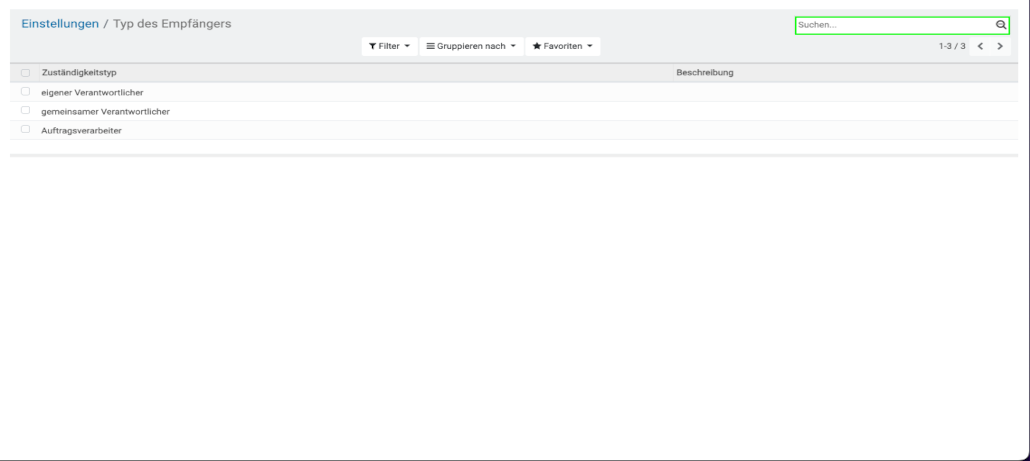
Task: Open the Auftragsverarbeiter record
Action: pyautogui.click(x=81, y=131)
